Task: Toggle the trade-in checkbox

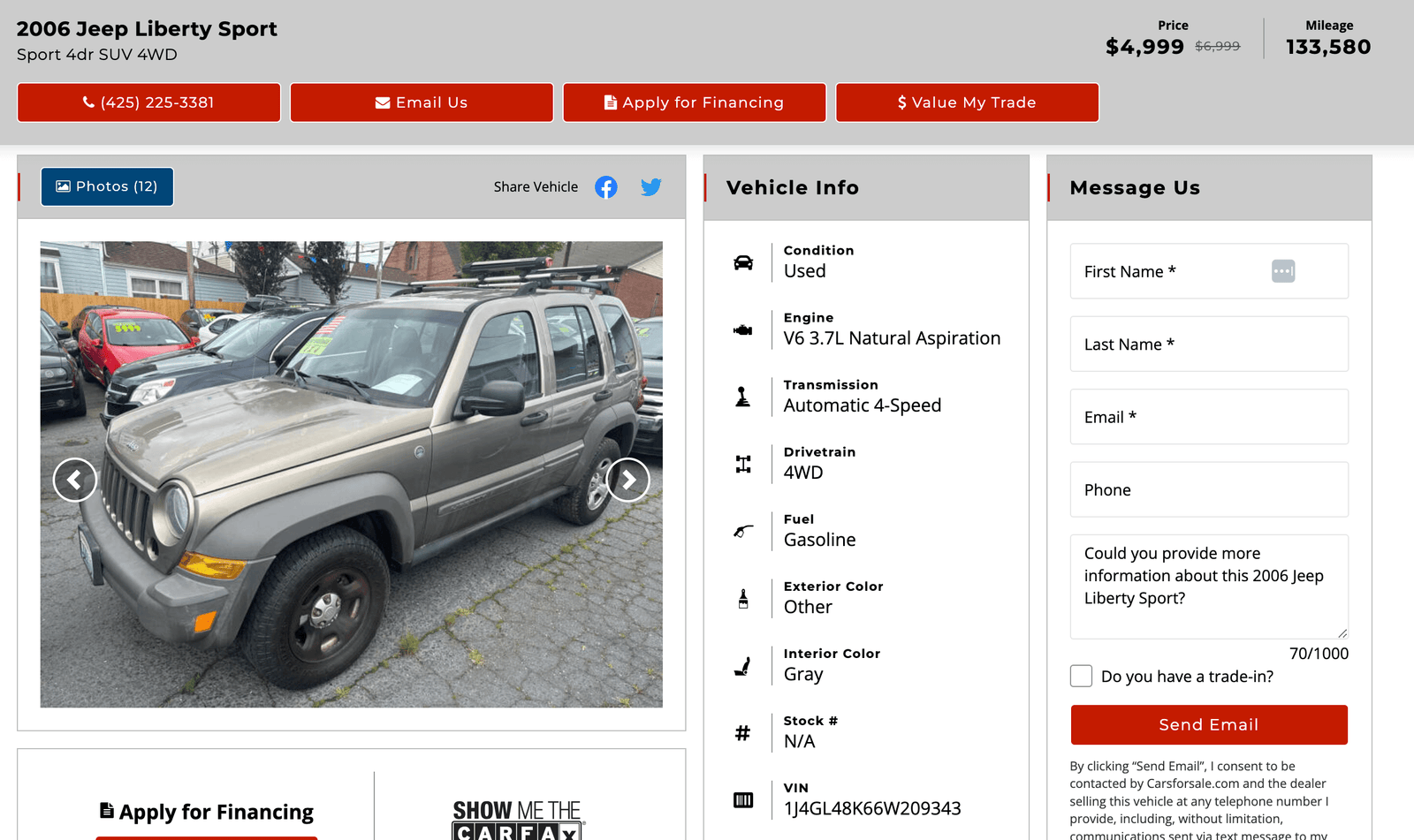Action: [x=1081, y=676]
